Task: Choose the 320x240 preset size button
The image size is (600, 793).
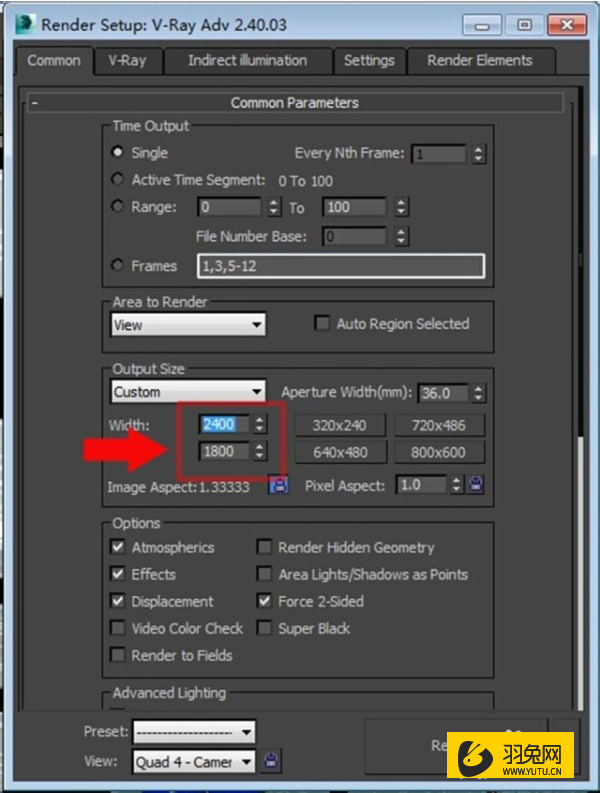Action: point(339,425)
